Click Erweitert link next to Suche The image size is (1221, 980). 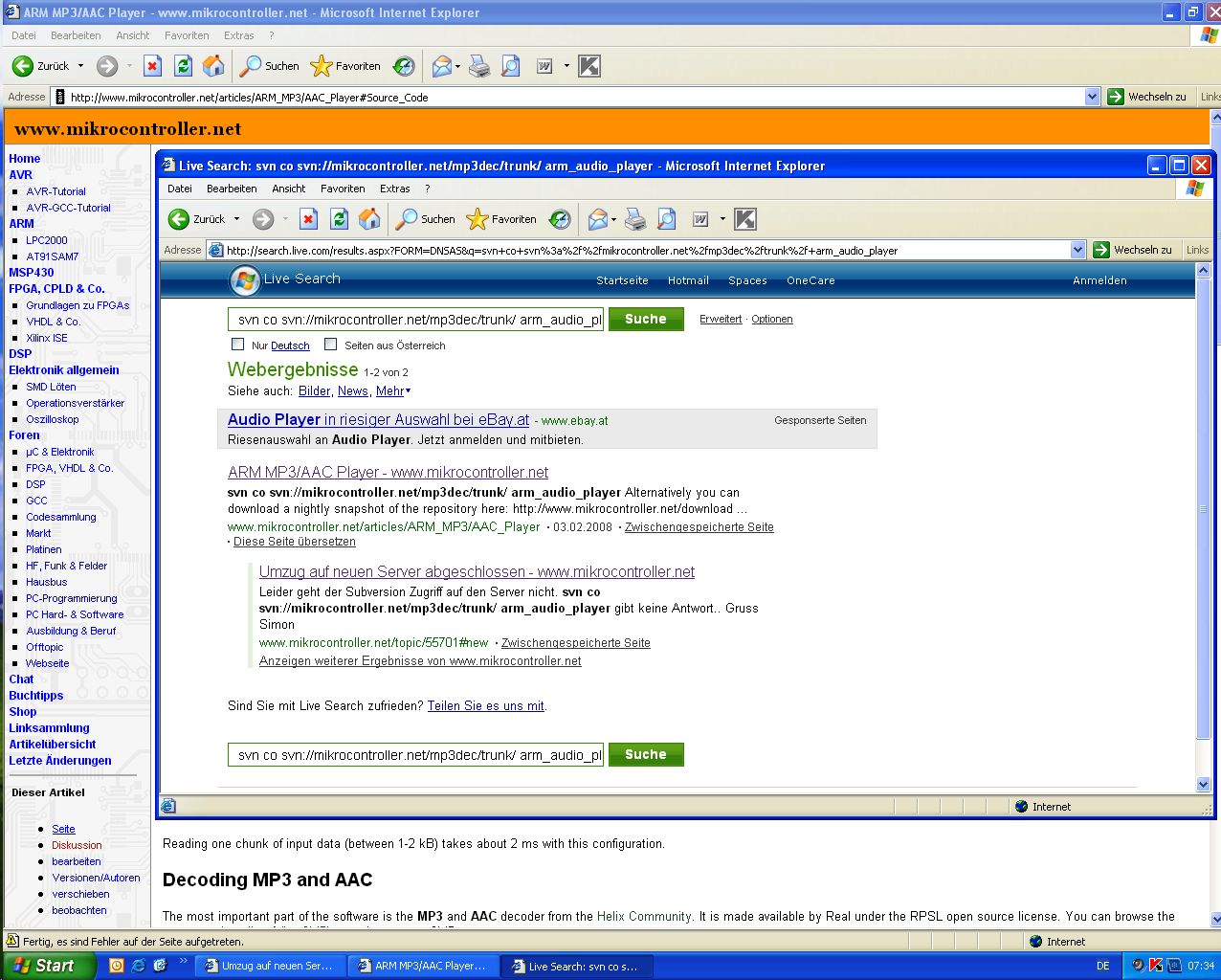[x=721, y=319]
